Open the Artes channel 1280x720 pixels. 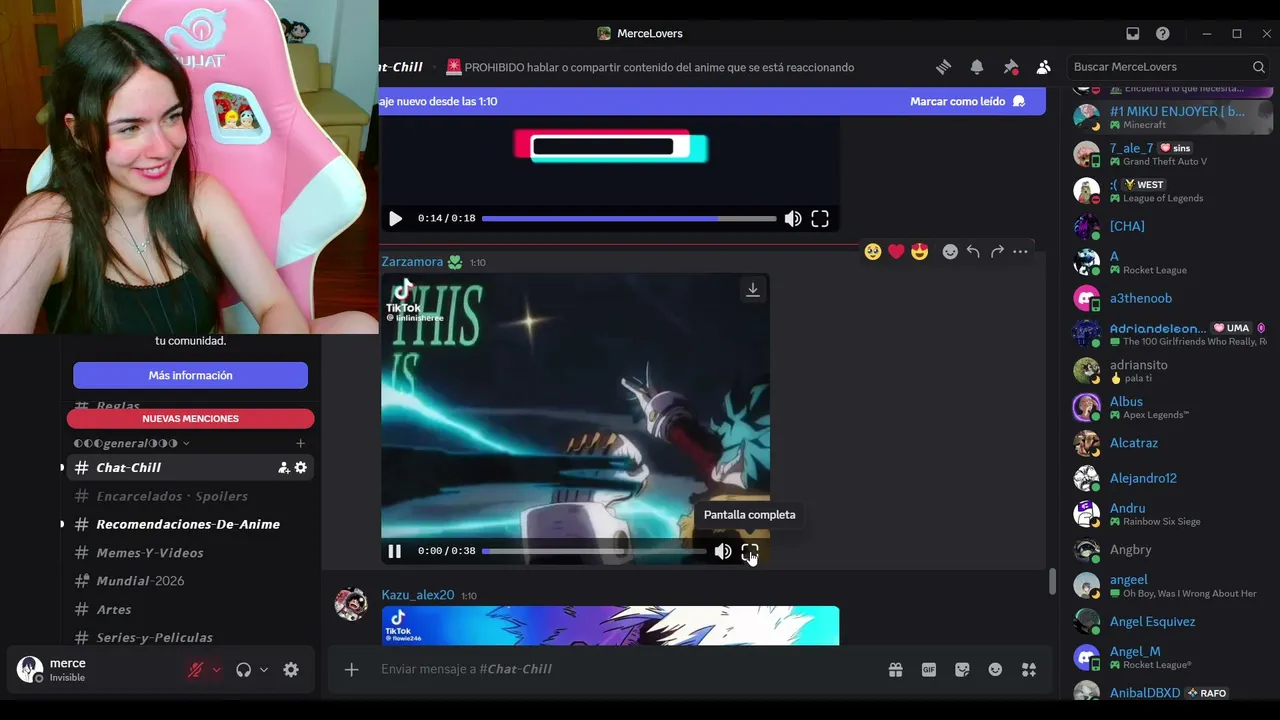point(190,609)
